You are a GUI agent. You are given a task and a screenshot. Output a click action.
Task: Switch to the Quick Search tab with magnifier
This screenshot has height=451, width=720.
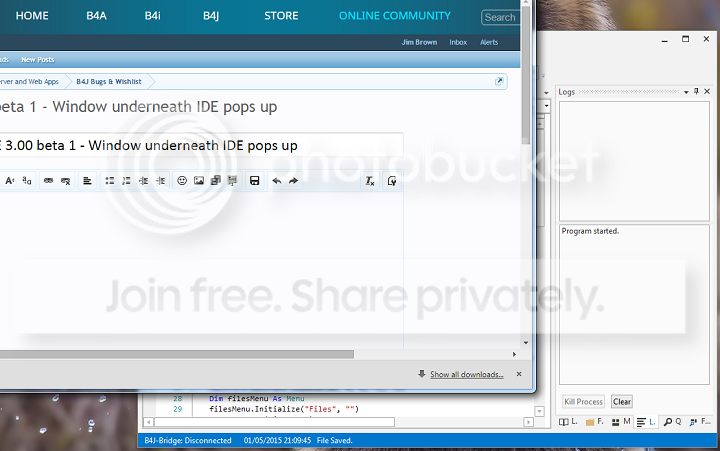[x=673, y=422]
